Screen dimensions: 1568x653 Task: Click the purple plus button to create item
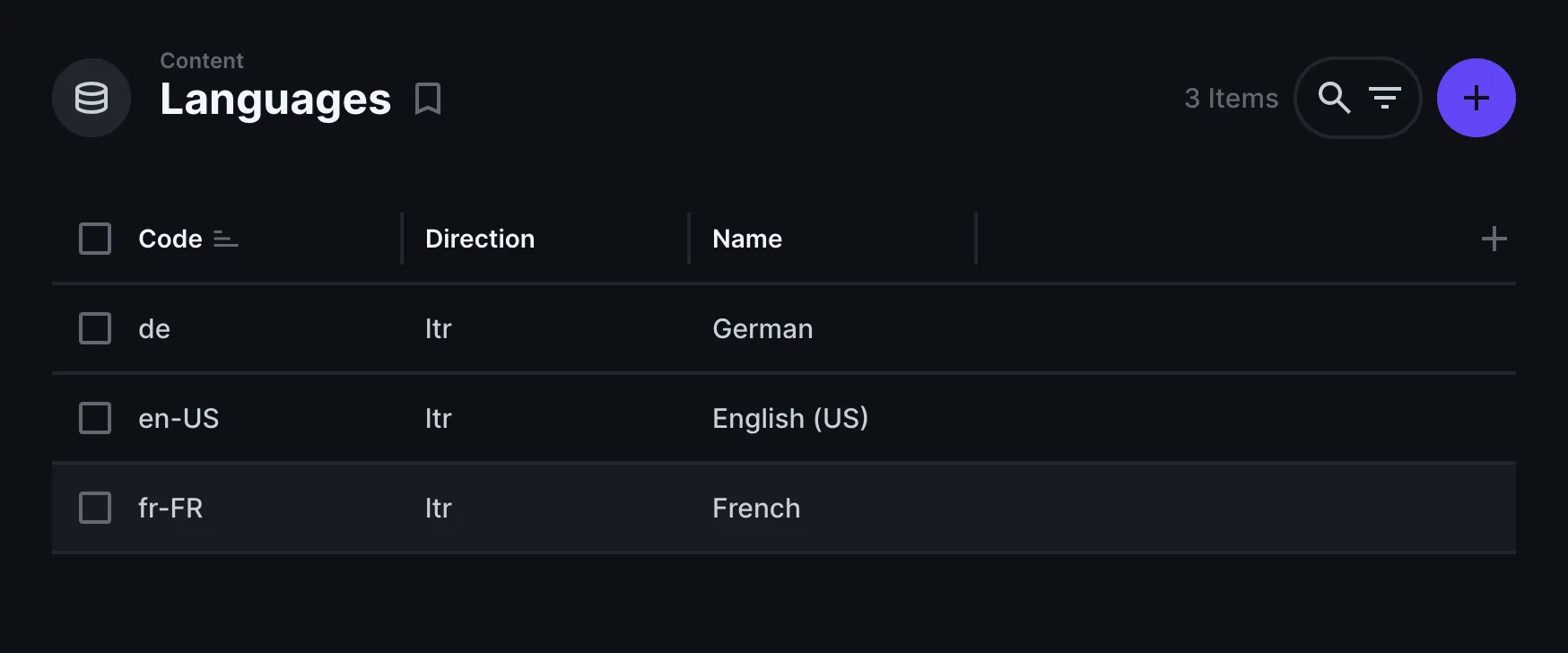pos(1476,98)
